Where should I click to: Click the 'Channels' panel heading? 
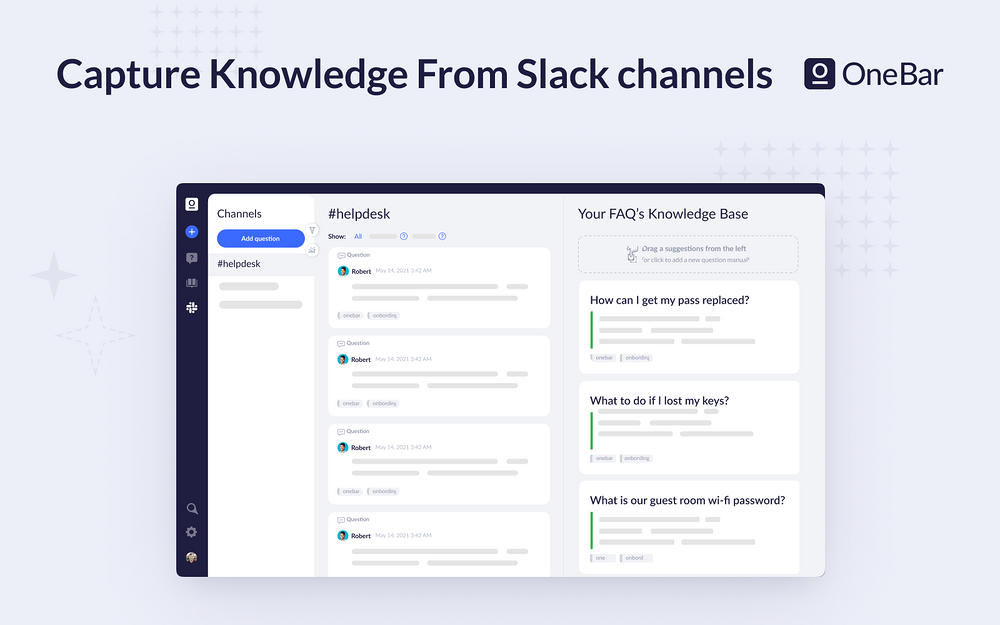click(239, 214)
